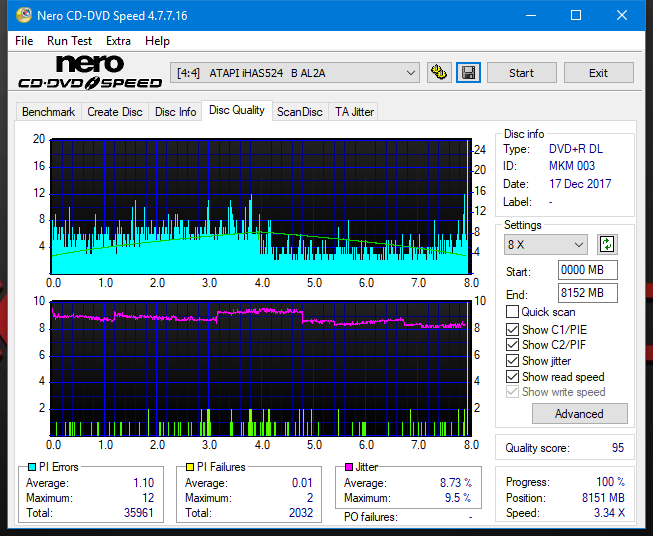Switch to the Benchmark tab
The width and height of the screenshot is (653, 536).
click(49, 112)
